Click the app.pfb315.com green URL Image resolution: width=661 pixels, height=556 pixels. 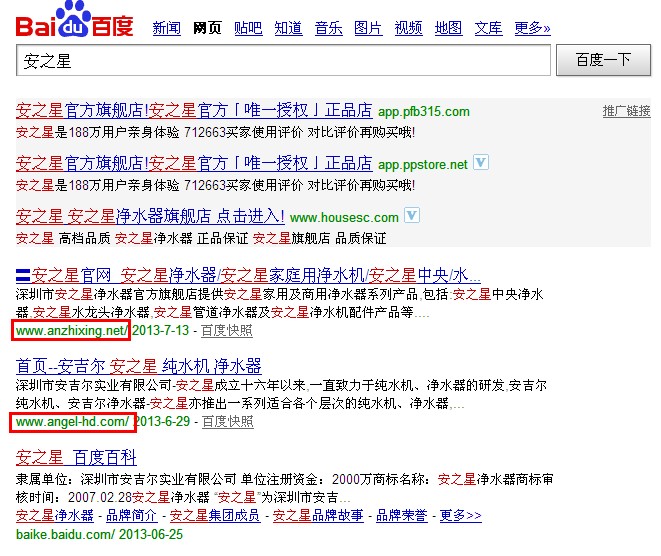point(424,112)
